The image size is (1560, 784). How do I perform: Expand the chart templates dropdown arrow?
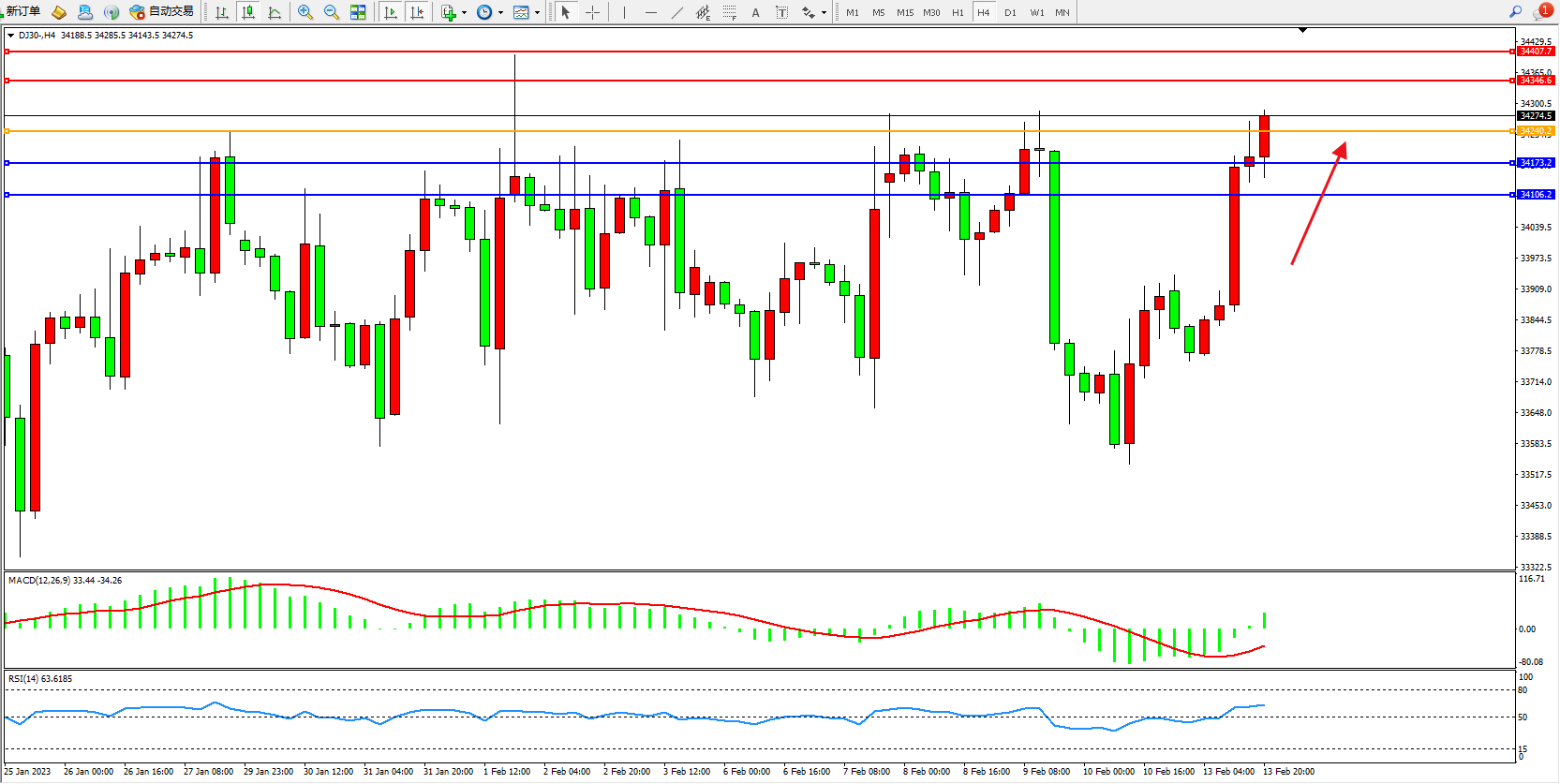point(537,13)
